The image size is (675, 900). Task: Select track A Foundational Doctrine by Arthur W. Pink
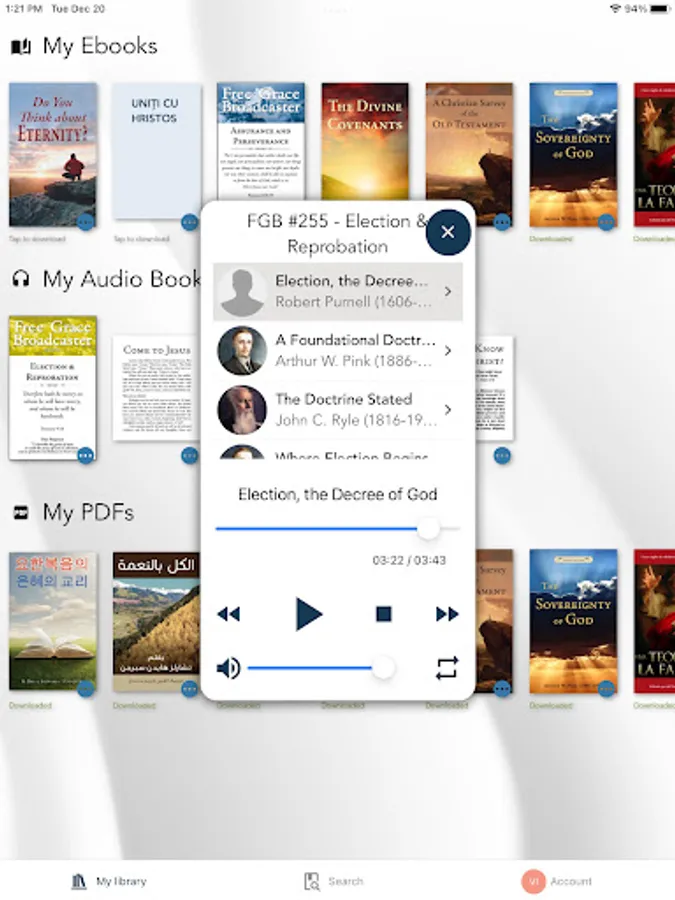tap(338, 351)
